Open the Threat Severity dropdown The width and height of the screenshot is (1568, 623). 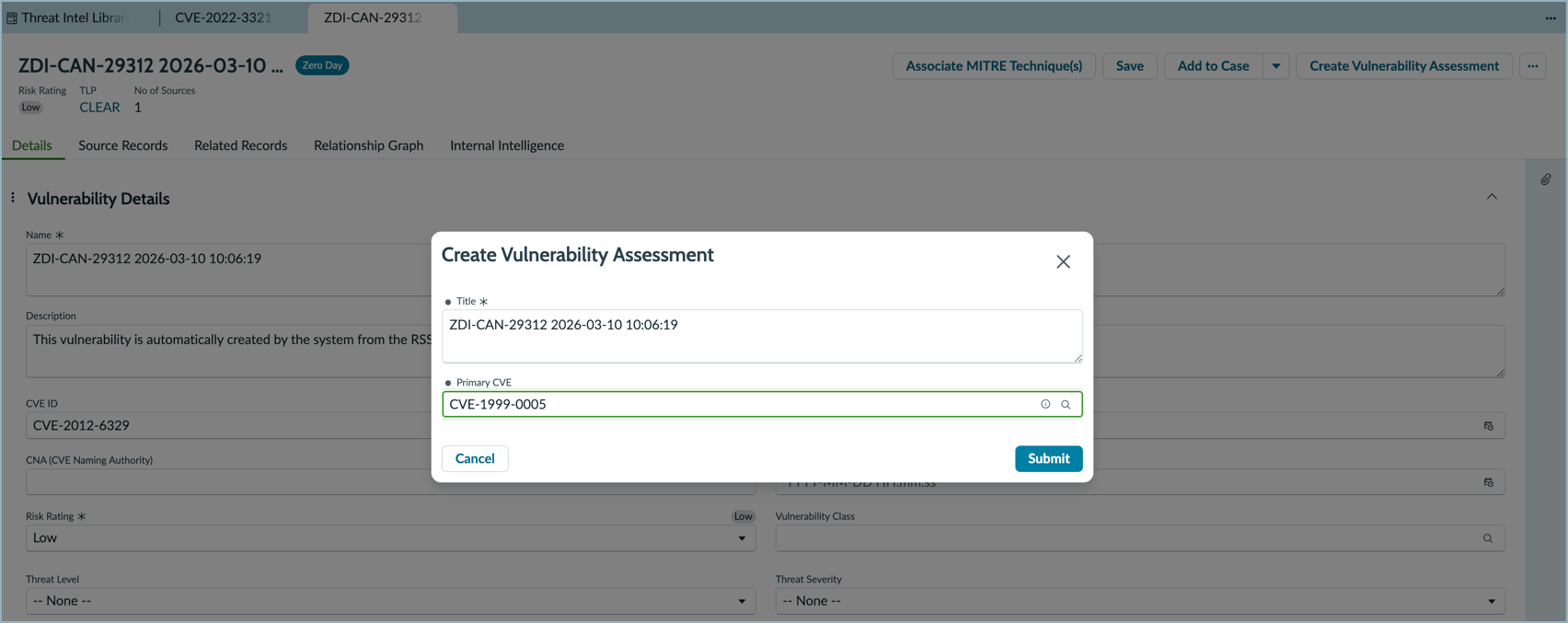pyautogui.click(x=1139, y=601)
